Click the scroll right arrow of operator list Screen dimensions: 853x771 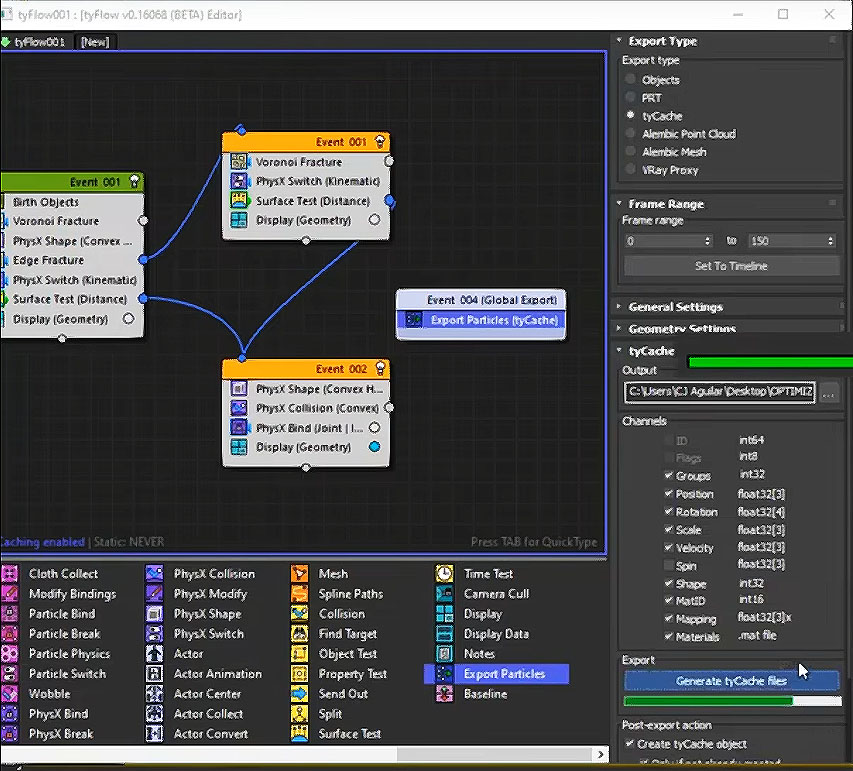tap(601, 754)
